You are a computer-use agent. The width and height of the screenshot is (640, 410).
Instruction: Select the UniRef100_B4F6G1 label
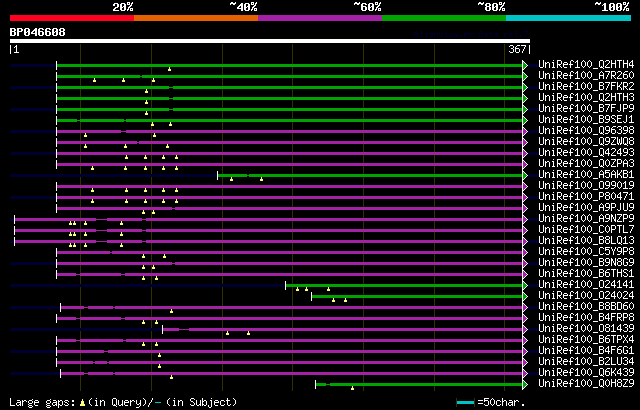(586, 351)
